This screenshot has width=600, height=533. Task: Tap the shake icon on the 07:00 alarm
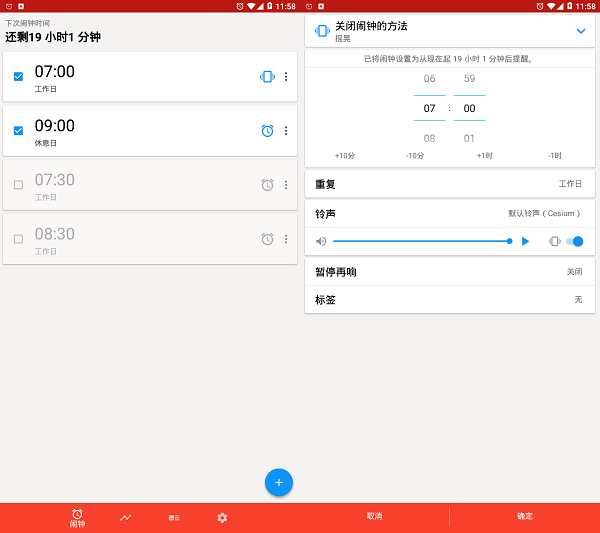[x=267, y=77]
